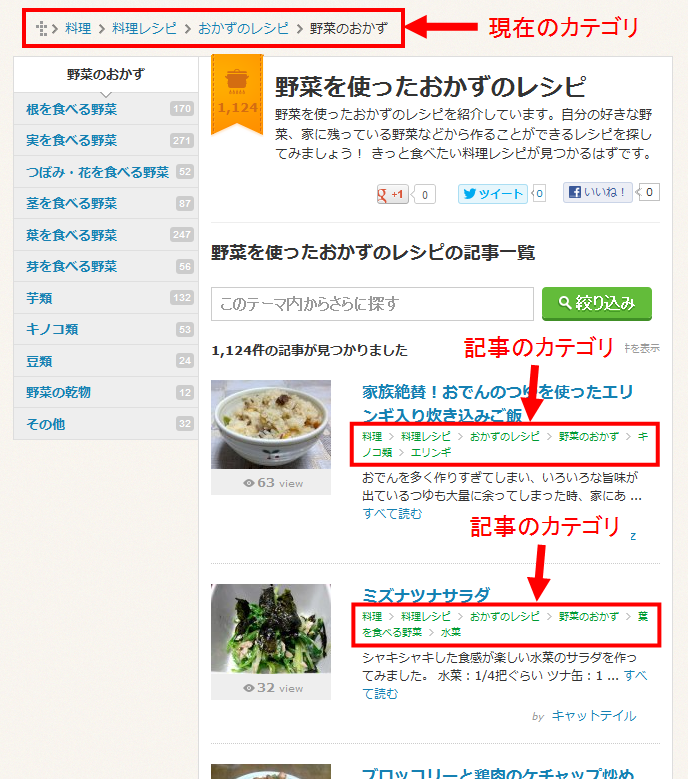Click the rice bowl recipe thumbnail

coord(271,425)
